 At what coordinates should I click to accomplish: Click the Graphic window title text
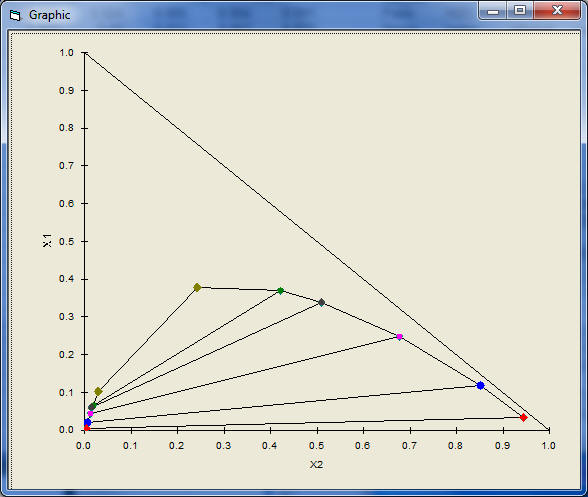click(50, 15)
